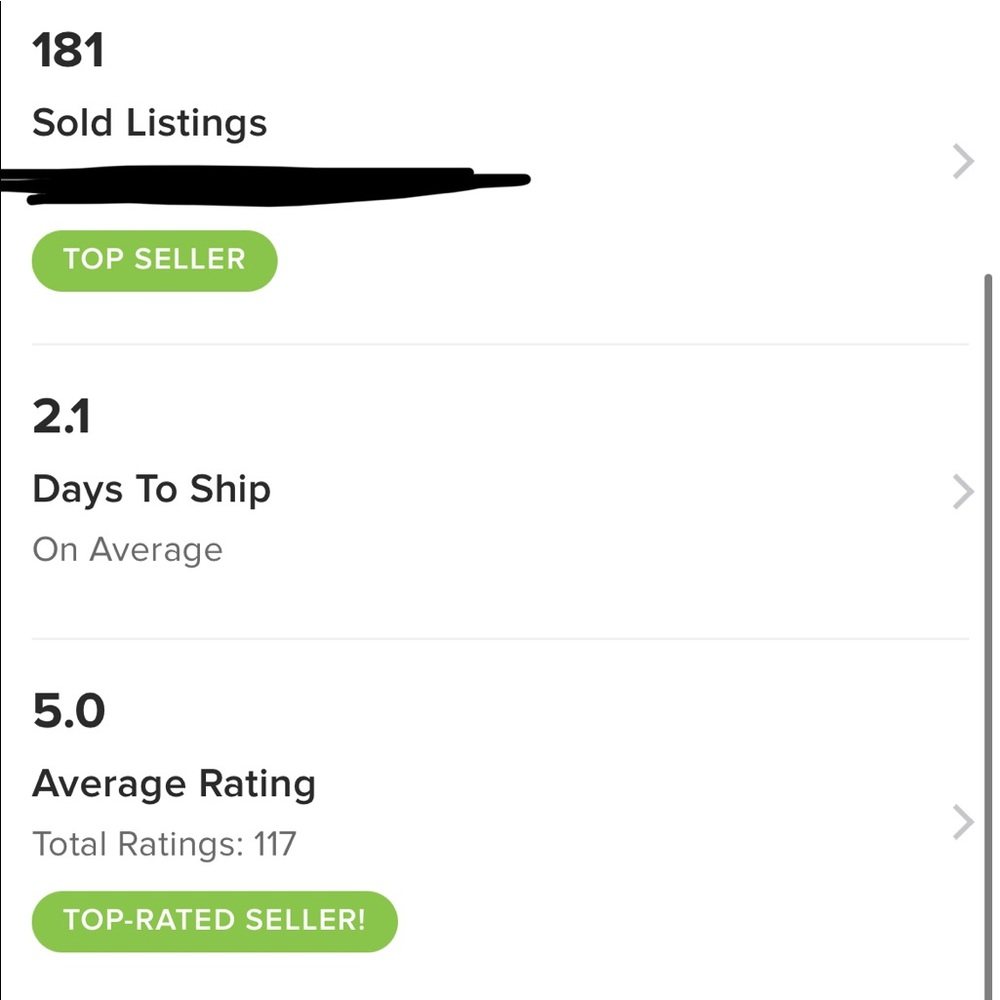Click the On Average label text
Image resolution: width=1000 pixels, height=1000 pixels.
pos(127,549)
